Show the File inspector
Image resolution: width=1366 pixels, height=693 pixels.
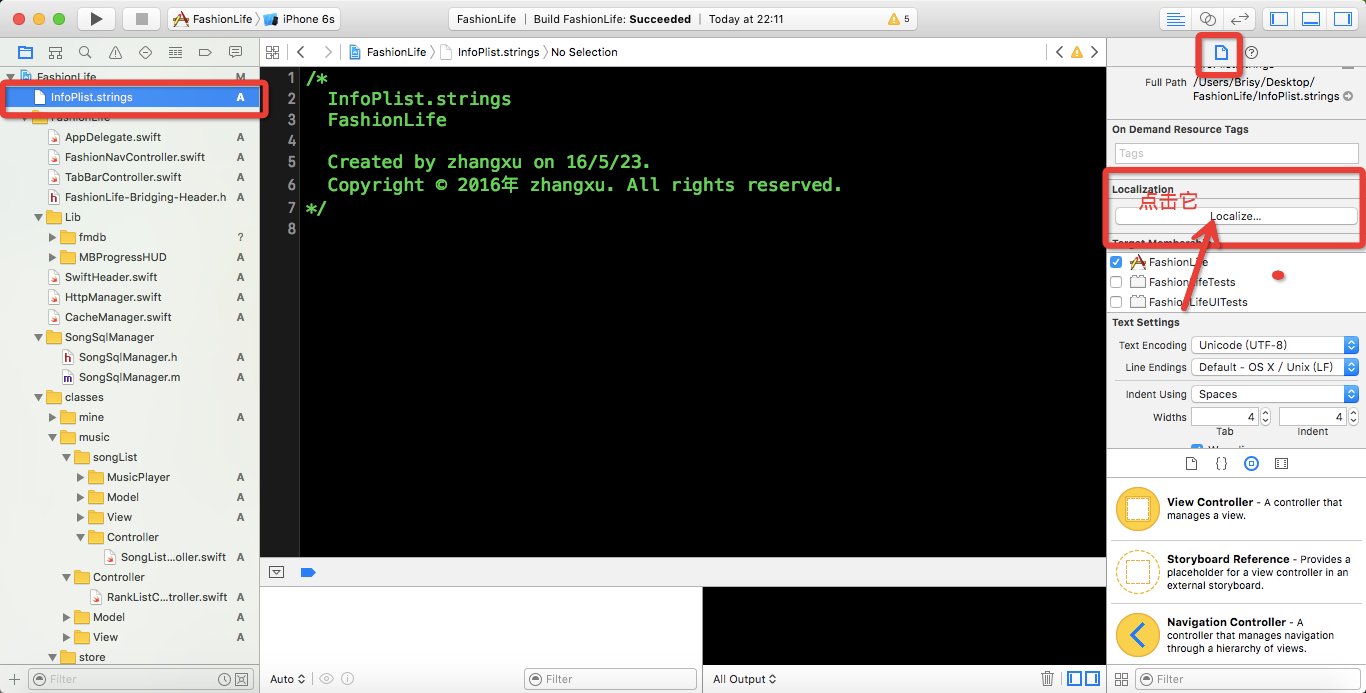coord(1221,52)
